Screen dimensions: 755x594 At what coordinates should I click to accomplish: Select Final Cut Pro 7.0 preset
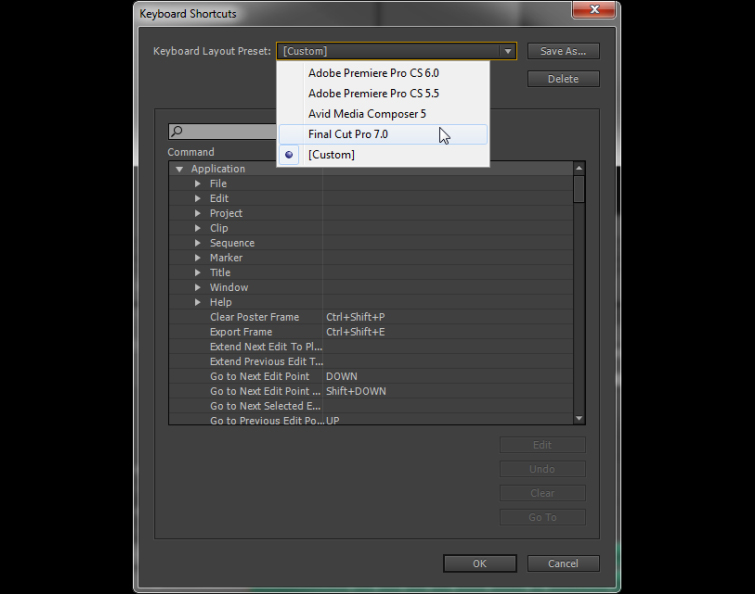383,134
